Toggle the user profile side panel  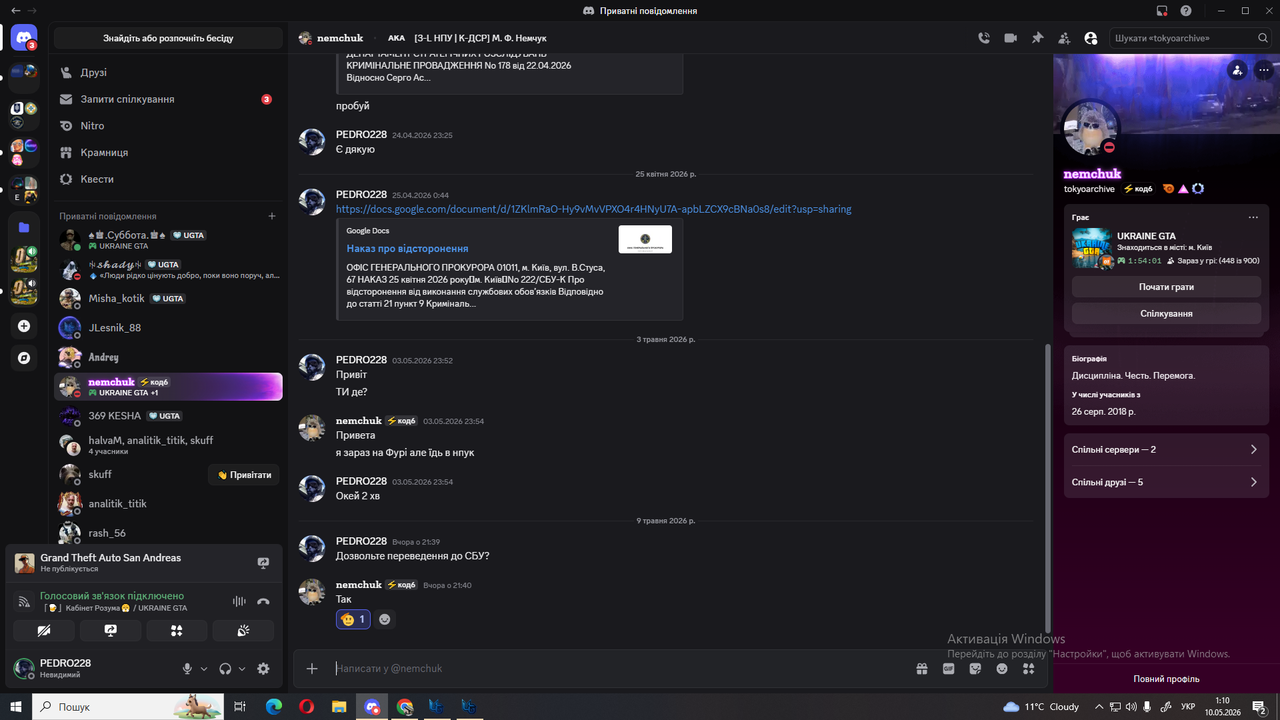click(1090, 38)
